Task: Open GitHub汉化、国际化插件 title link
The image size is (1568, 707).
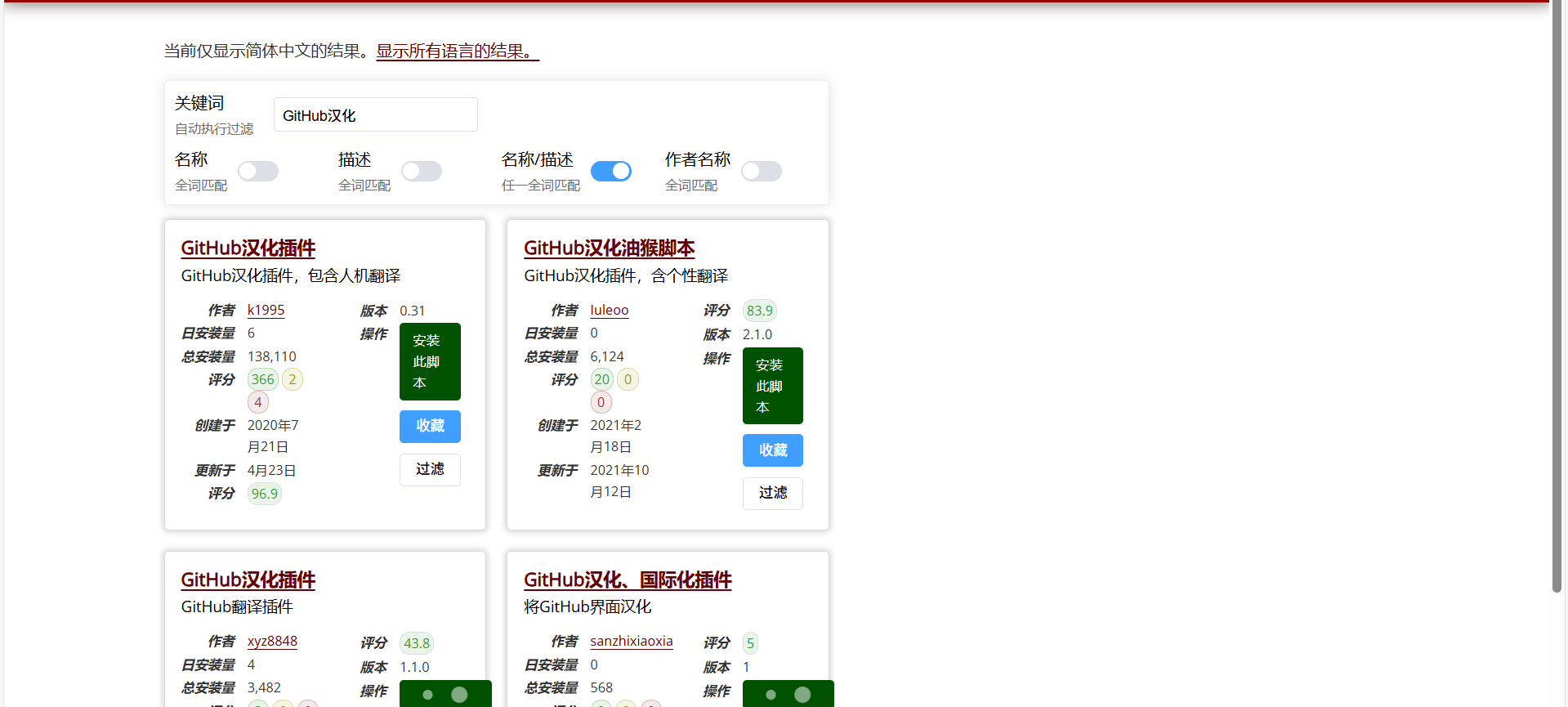Action: pyautogui.click(x=628, y=579)
